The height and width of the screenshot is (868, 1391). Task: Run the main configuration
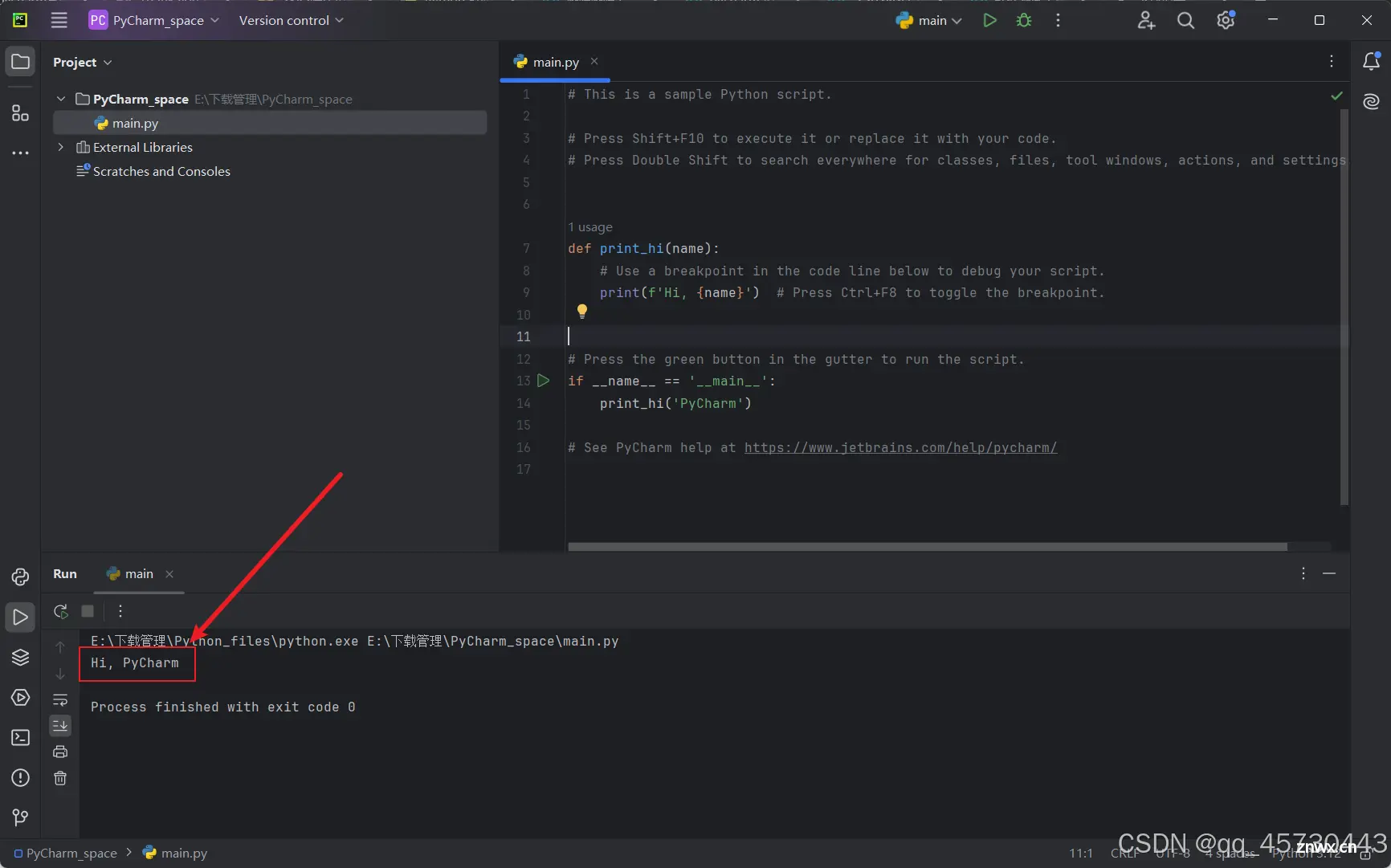pyautogui.click(x=989, y=20)
